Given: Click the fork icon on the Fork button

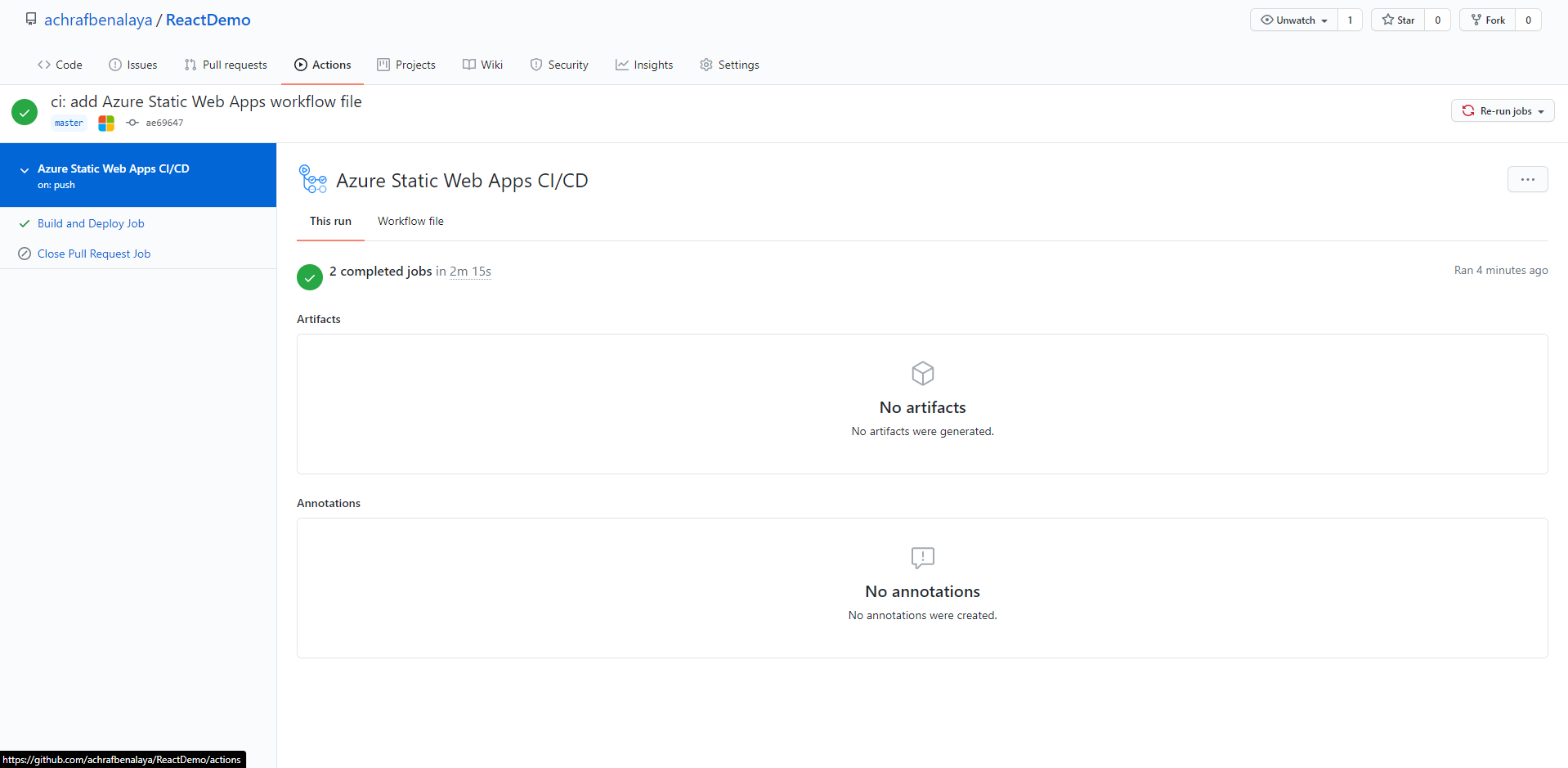Looking at the screenshot, I should (1477, 20).
